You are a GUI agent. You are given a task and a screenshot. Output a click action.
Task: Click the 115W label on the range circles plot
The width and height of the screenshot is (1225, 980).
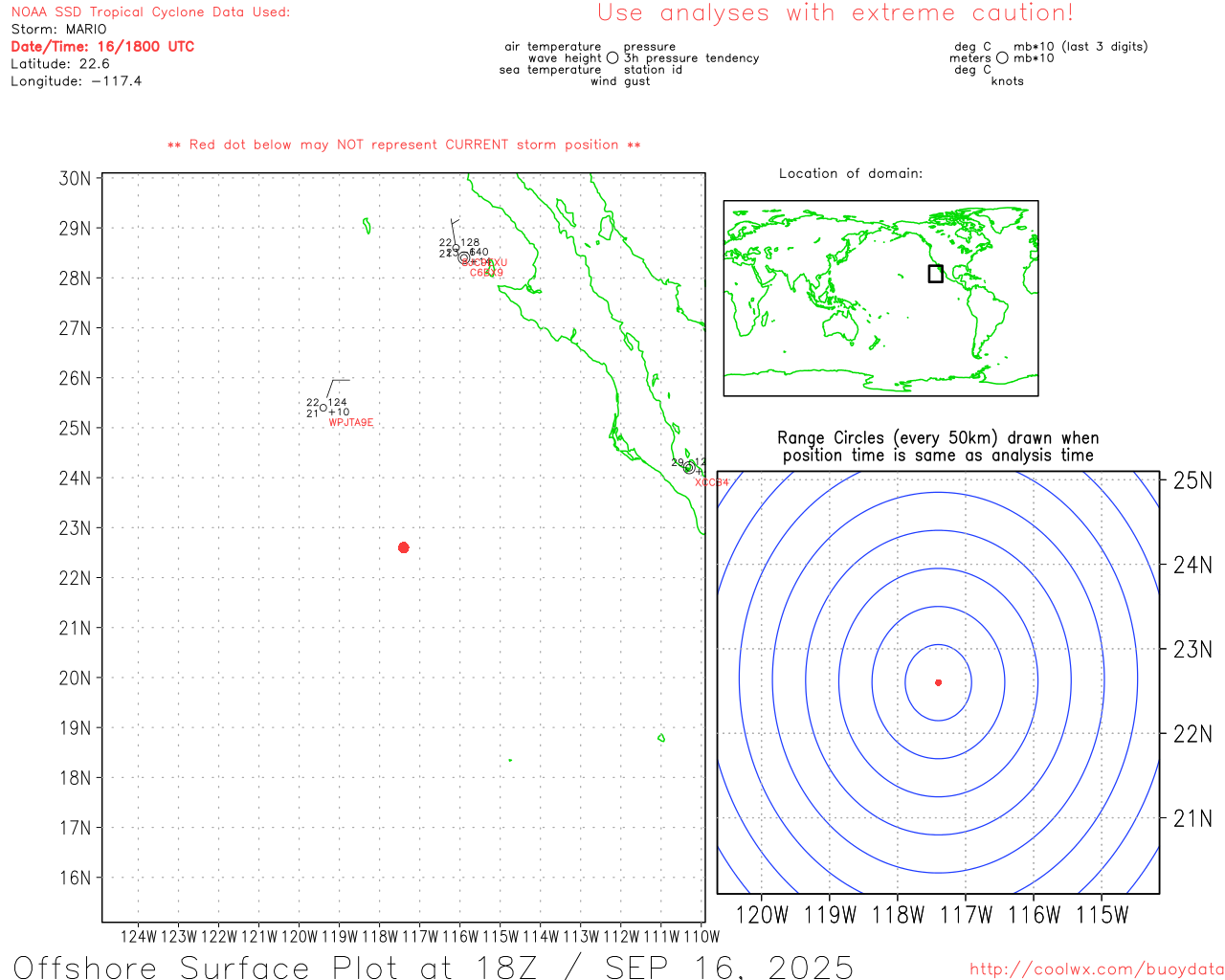pyautogui.click(x=1102, y=915)
